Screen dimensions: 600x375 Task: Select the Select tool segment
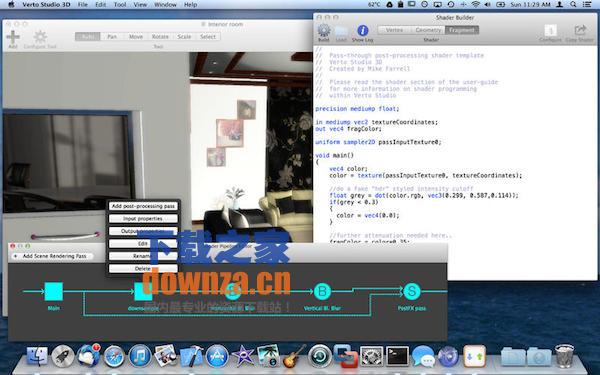click(208, 36)
